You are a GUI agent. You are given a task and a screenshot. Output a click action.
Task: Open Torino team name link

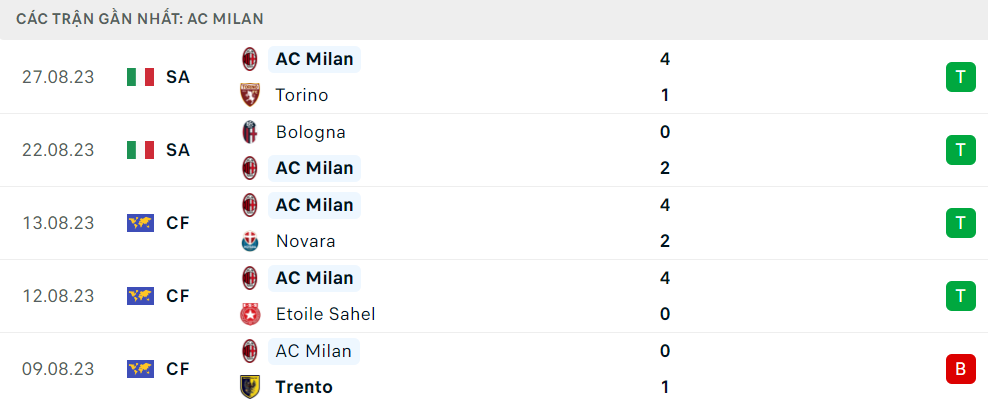(302, 95)
